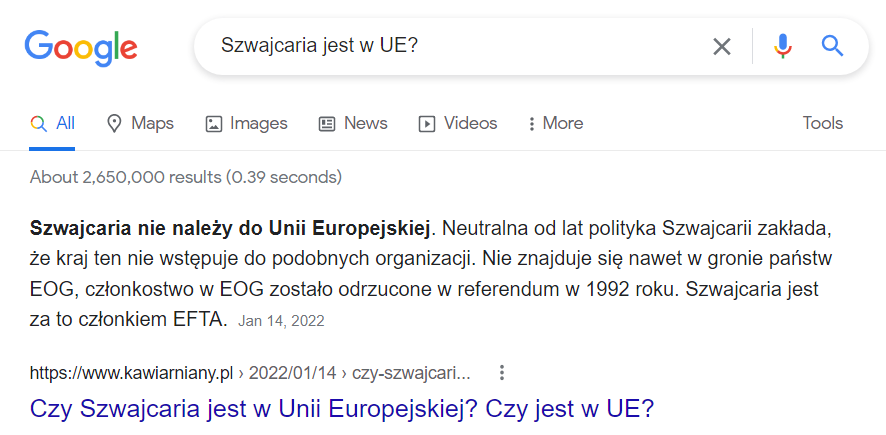Screen dimensions: 886x435
Task: Click the Google logo
Action: tap(81, 46)
